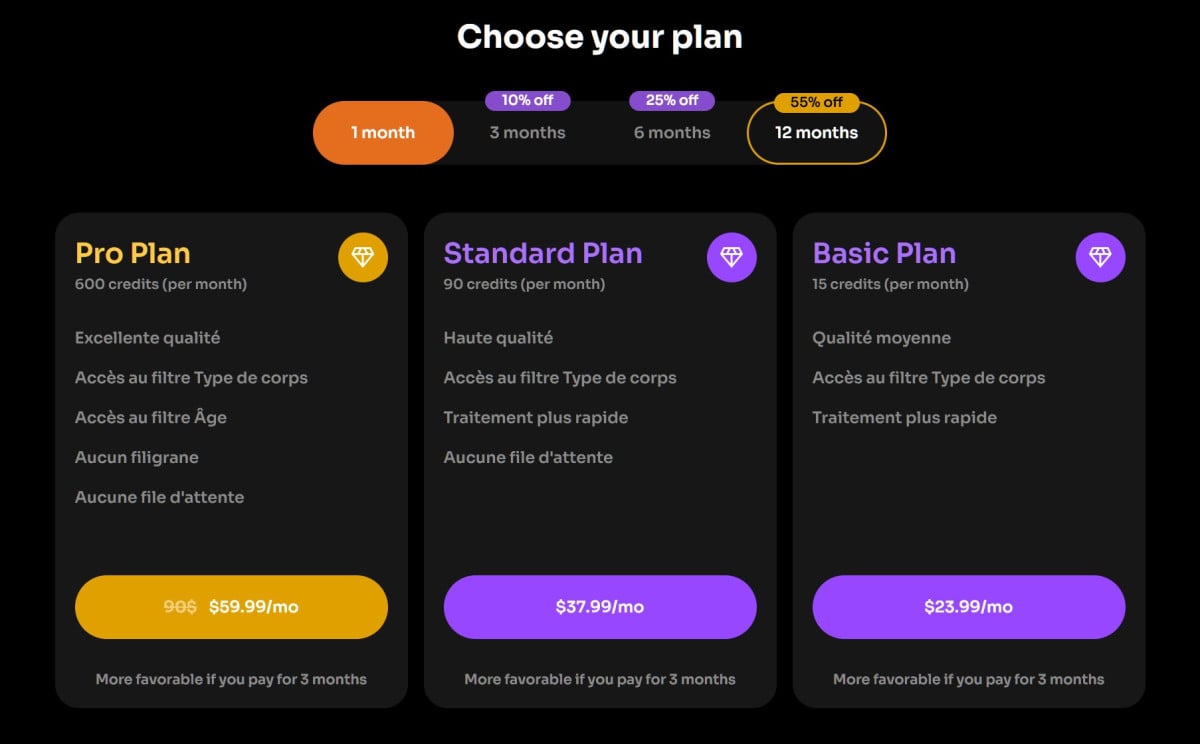The width and height of the screenshot is (1200, 744).
Task: Click the Standard Plan heading
Action: [x=543, y=253]
